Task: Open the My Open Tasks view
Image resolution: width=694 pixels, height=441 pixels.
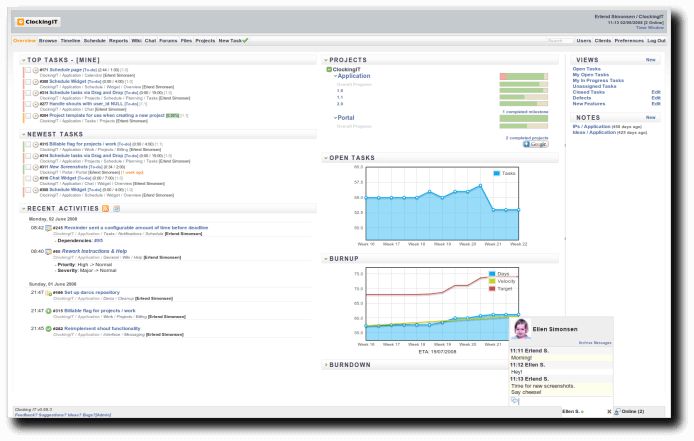Action: click(x=590, y=75)
